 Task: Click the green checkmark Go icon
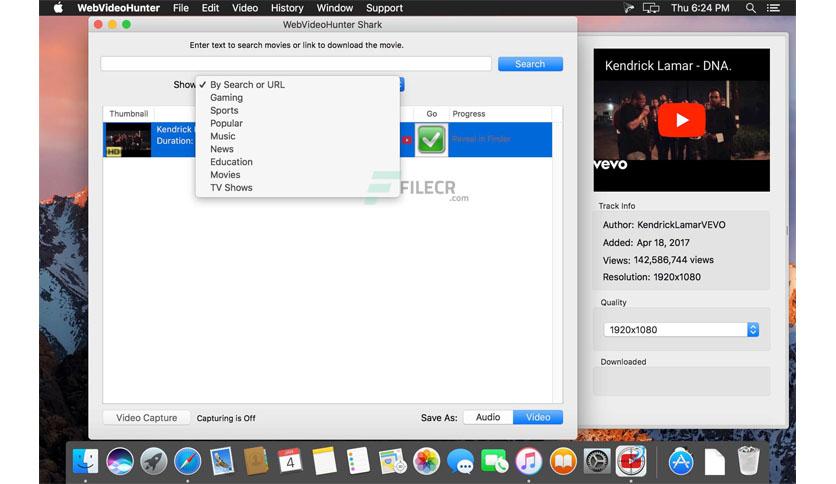point(431,140)
